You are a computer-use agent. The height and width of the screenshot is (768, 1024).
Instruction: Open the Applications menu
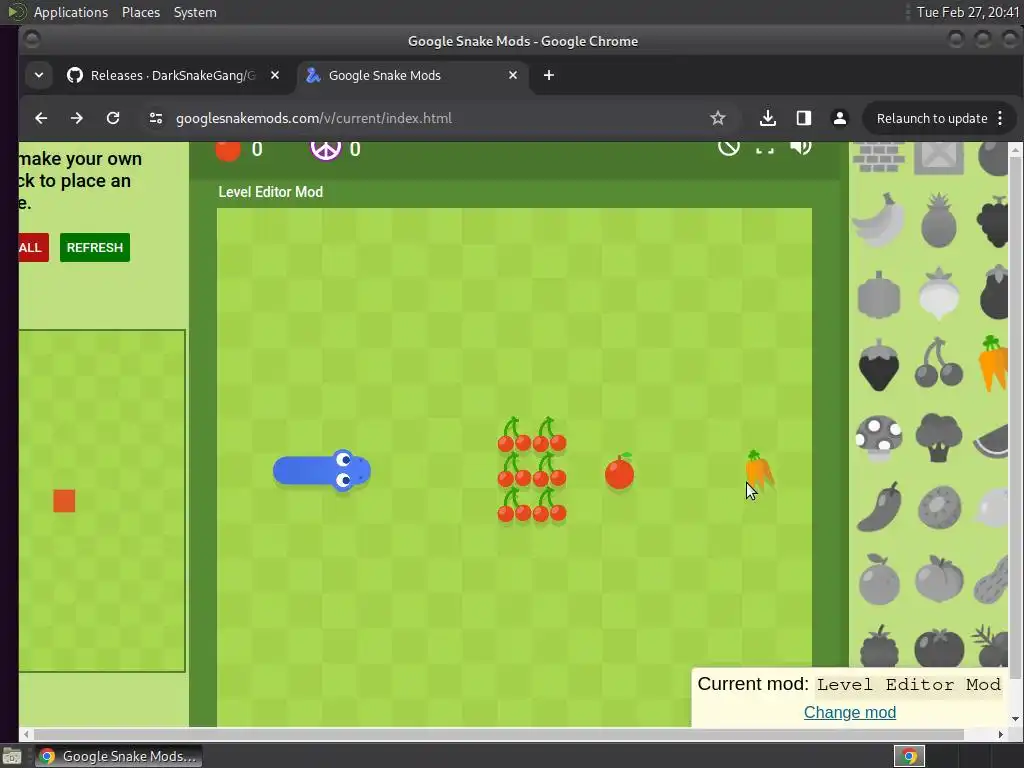71,12
